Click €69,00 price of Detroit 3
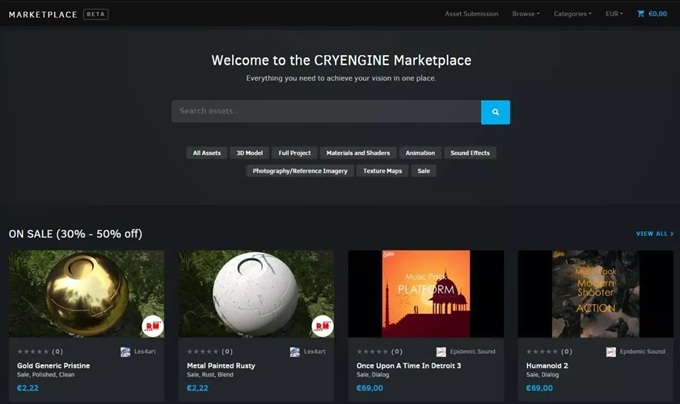Screen dimensions: 680x404 pyautogui.click(x=369, y=388)
